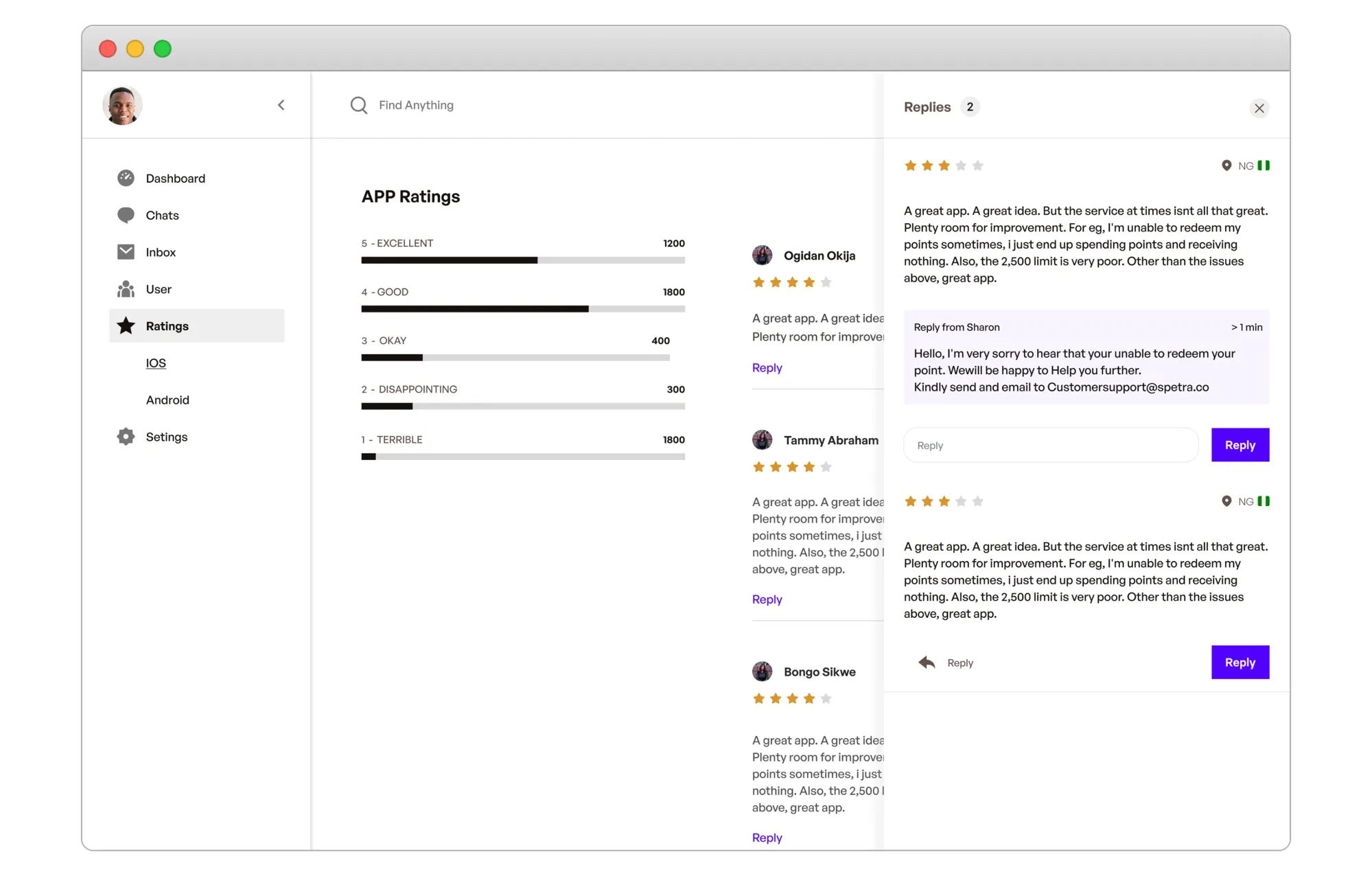This screenshot has height=885, width=1372.
Task: Click the 4 - GOOD rating bar
Action: (523, 309)
